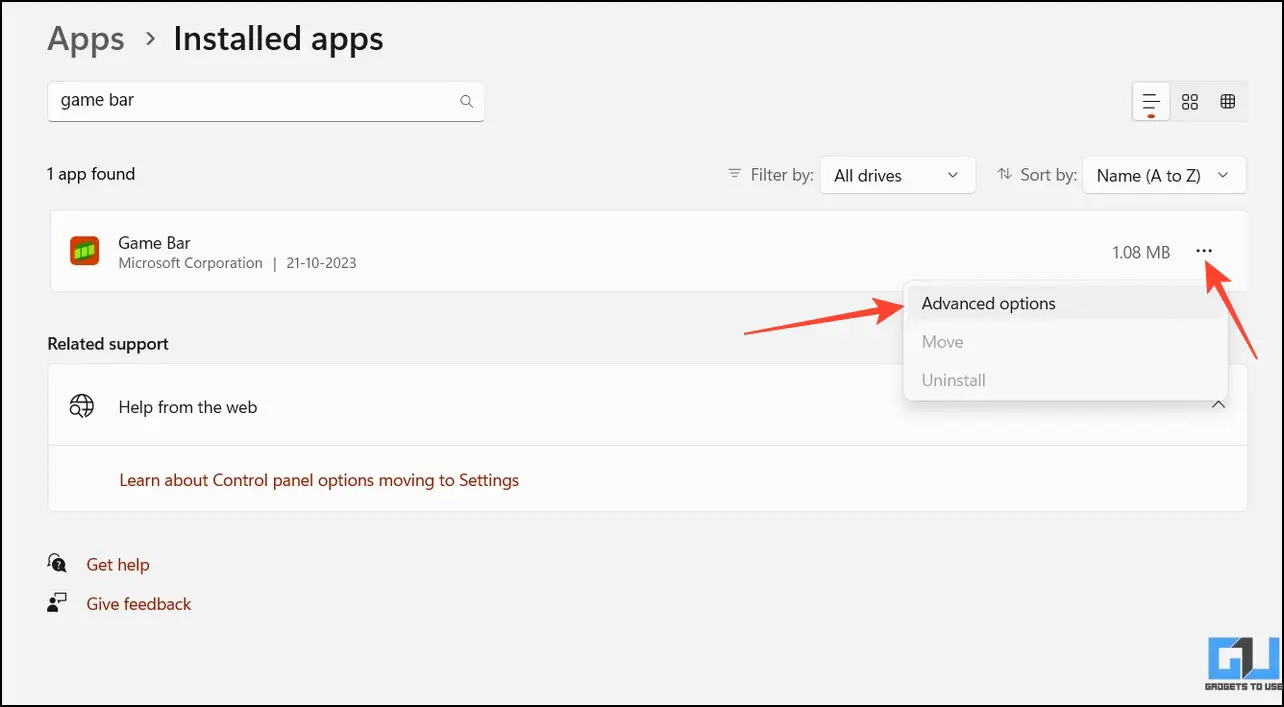
Task: Open Learn about Control panel options link
Action: point(319,480)
